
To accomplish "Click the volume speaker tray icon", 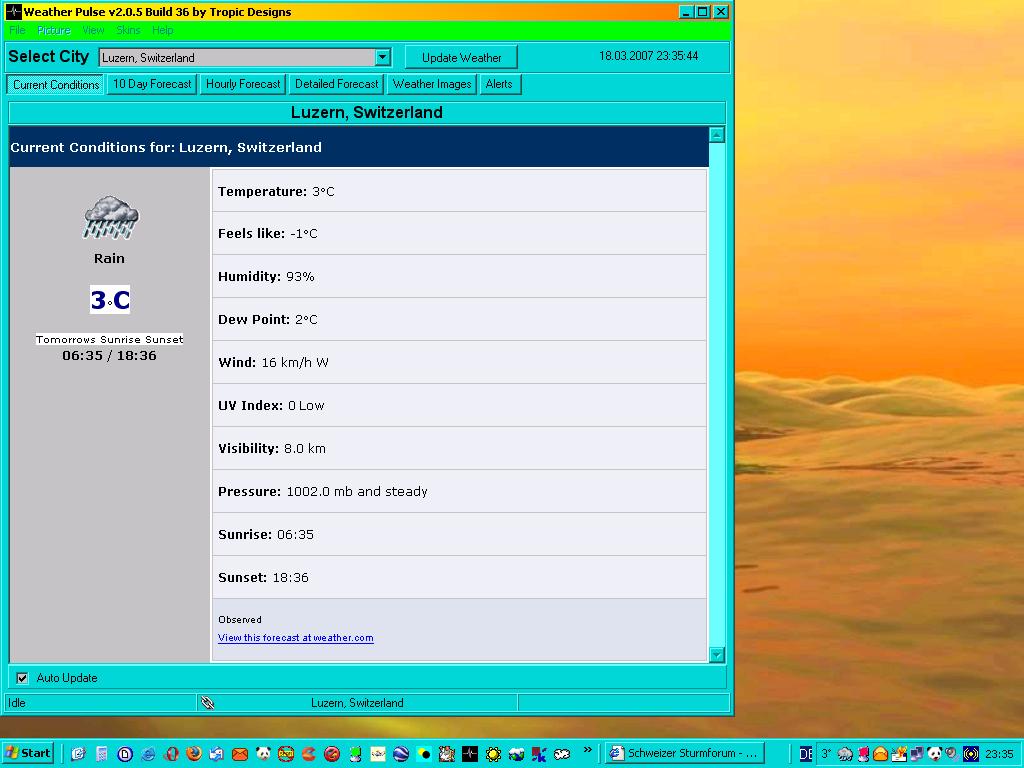I will tap(952, 754).
